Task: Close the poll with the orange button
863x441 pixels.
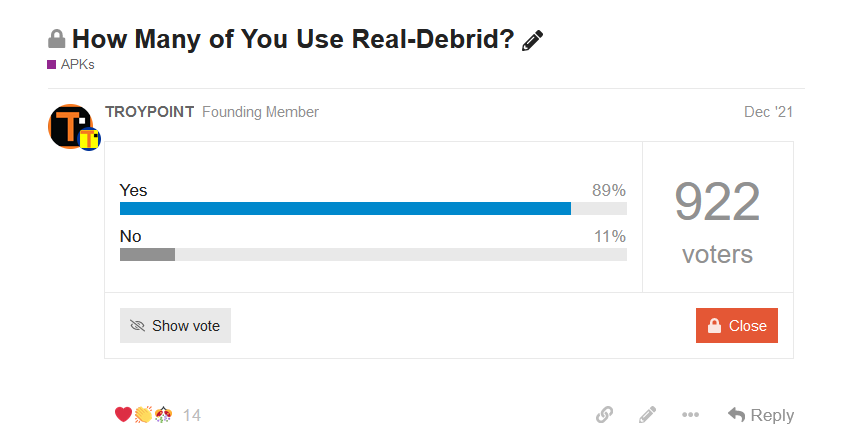Action: point(736,325)
